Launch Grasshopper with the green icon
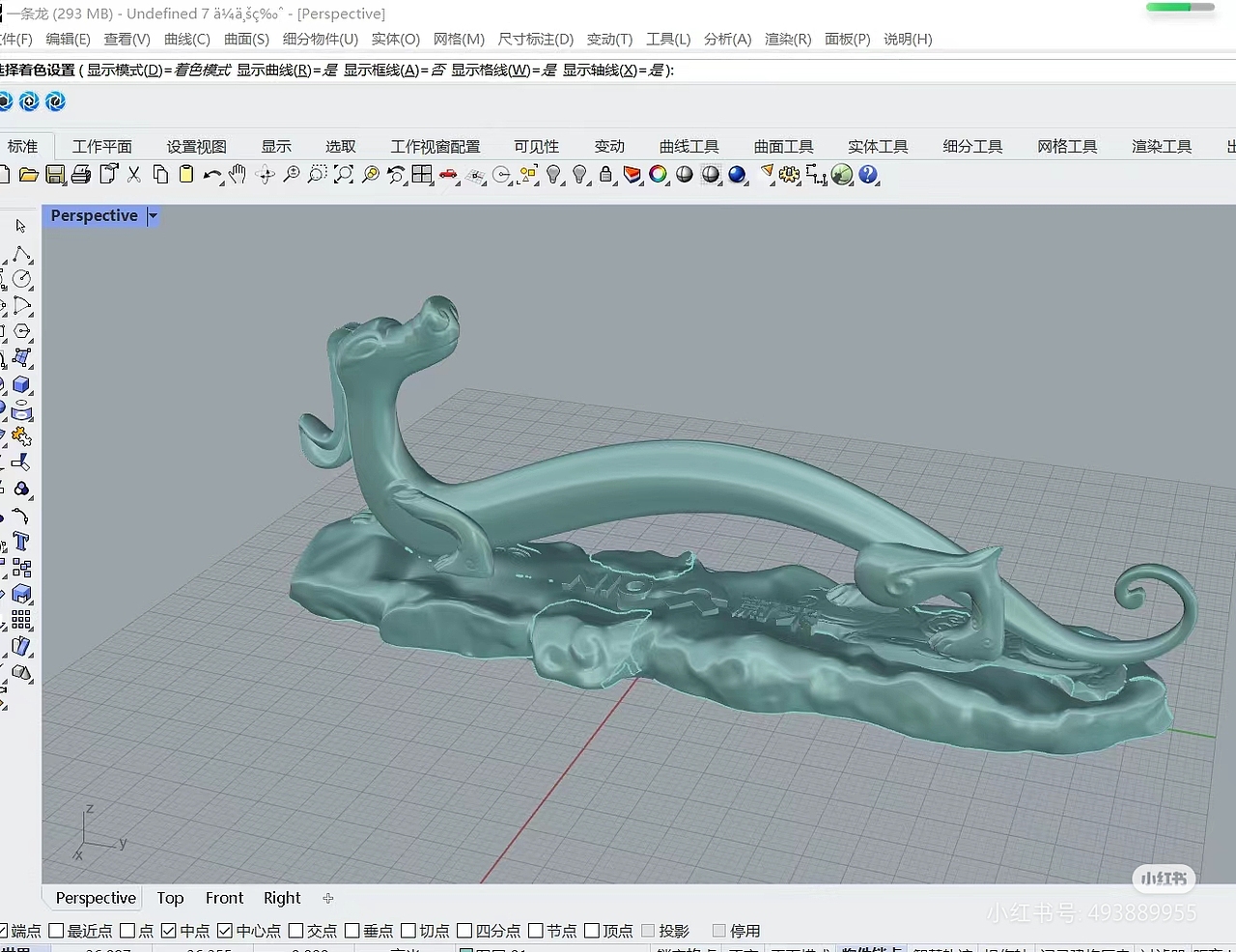The height and width of the screenshot is (952, 1236). [842, 175]
